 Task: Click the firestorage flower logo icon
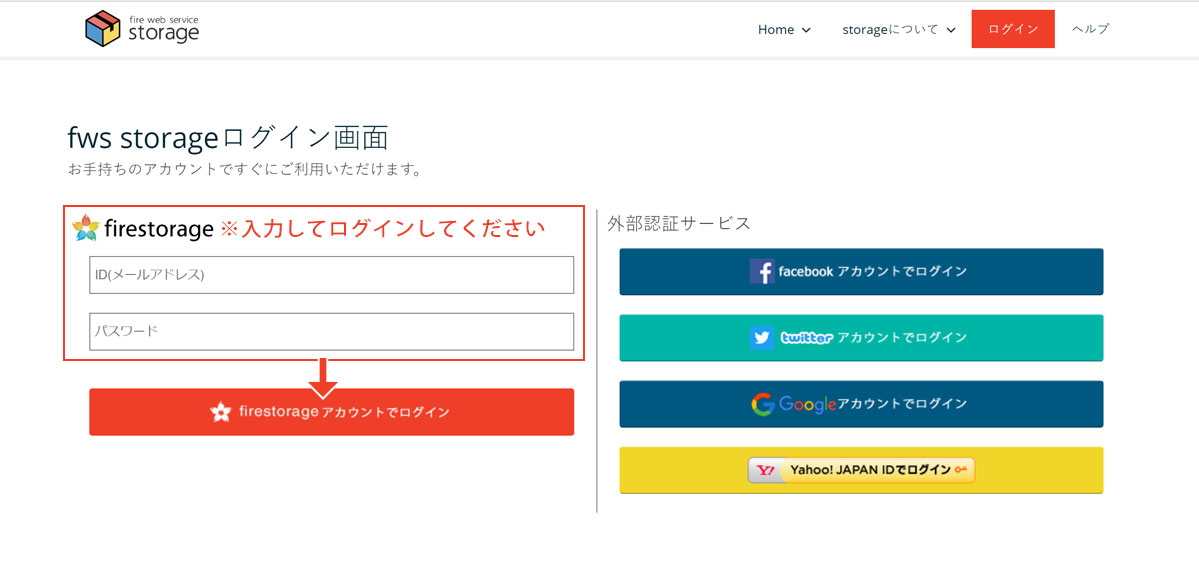point(86,228)
